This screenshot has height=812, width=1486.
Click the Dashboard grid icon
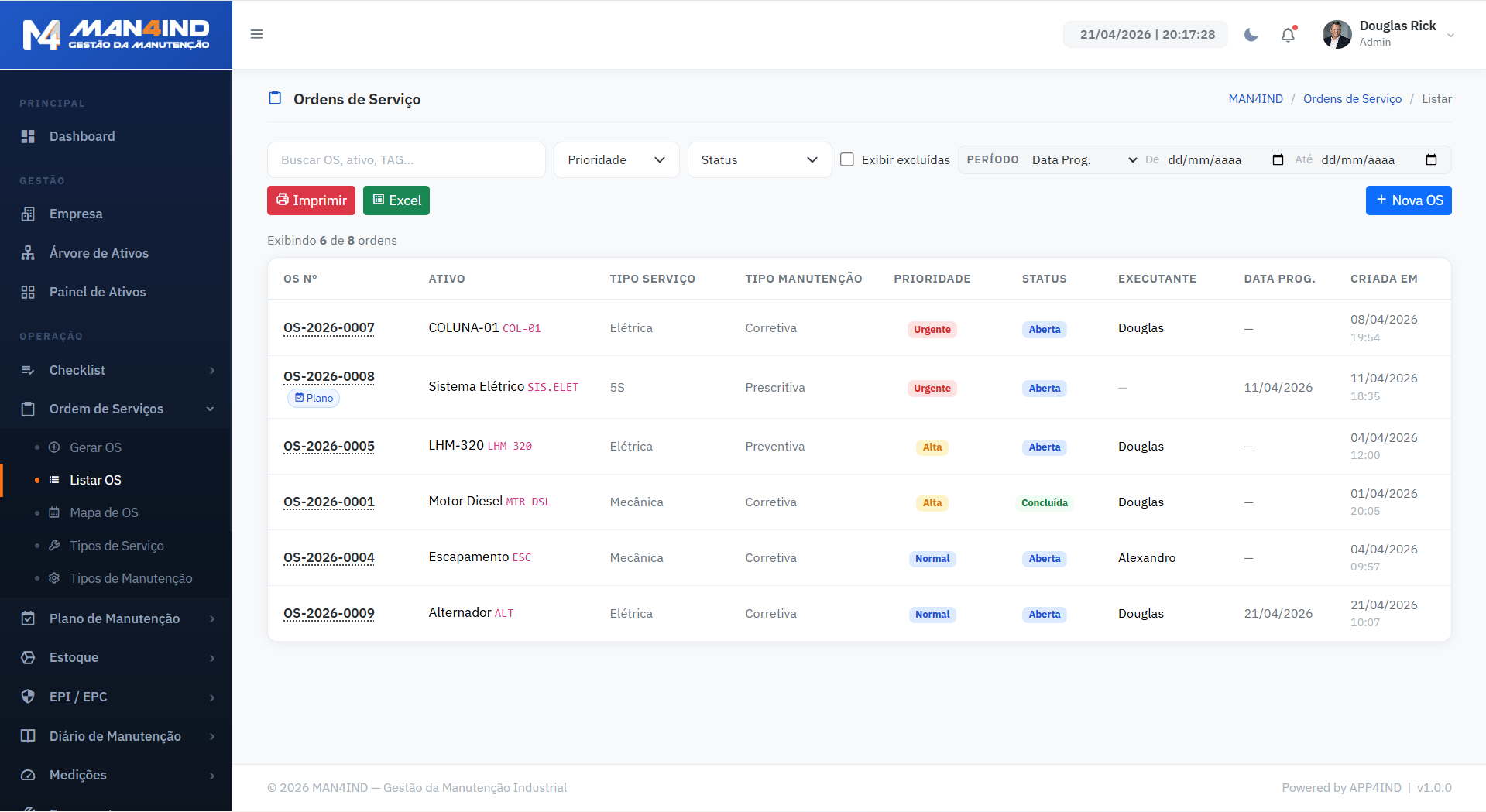click(28, 136)
